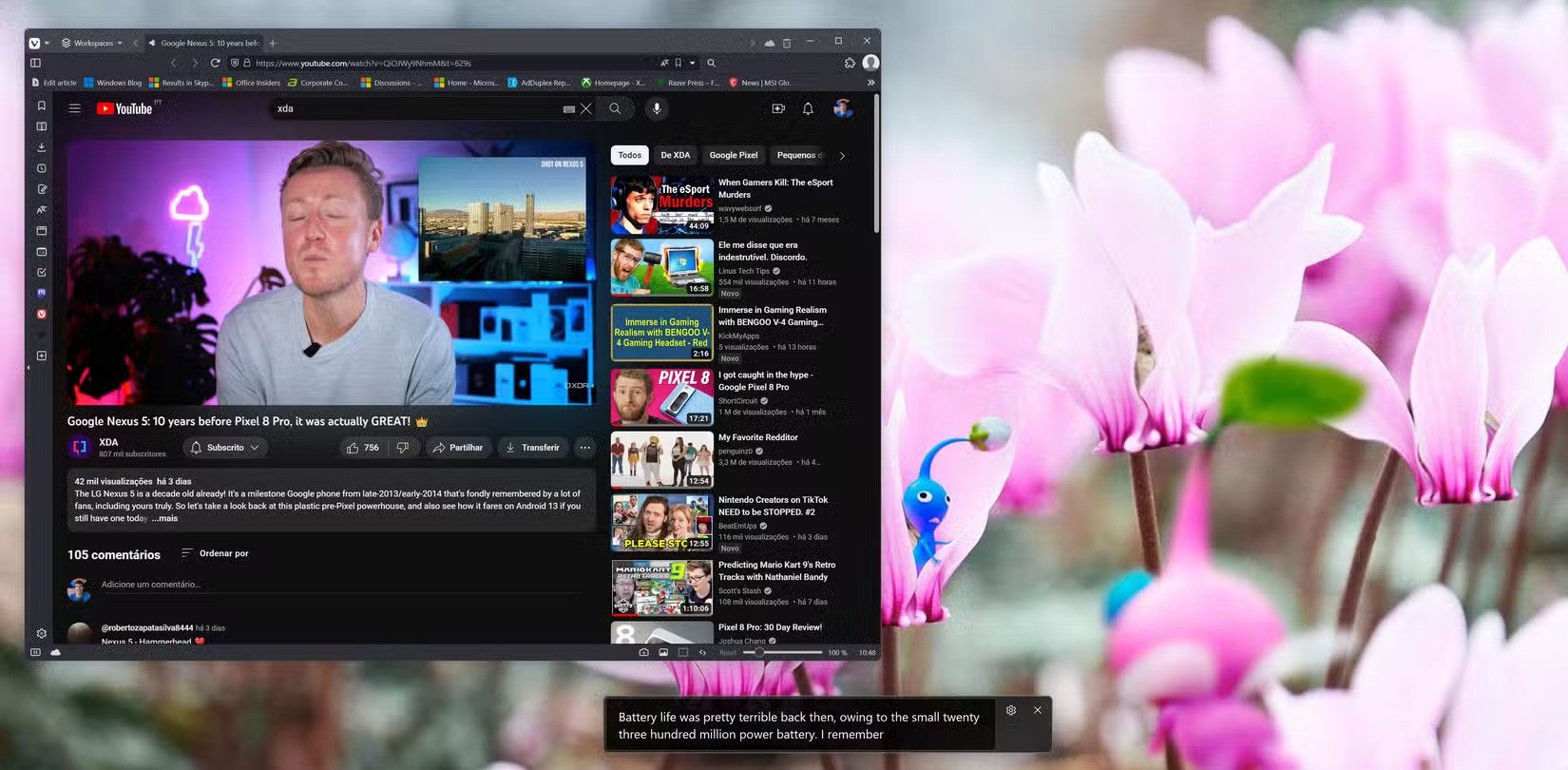
Task: Click the YouTube Create video icon
Action: [778, 108]
